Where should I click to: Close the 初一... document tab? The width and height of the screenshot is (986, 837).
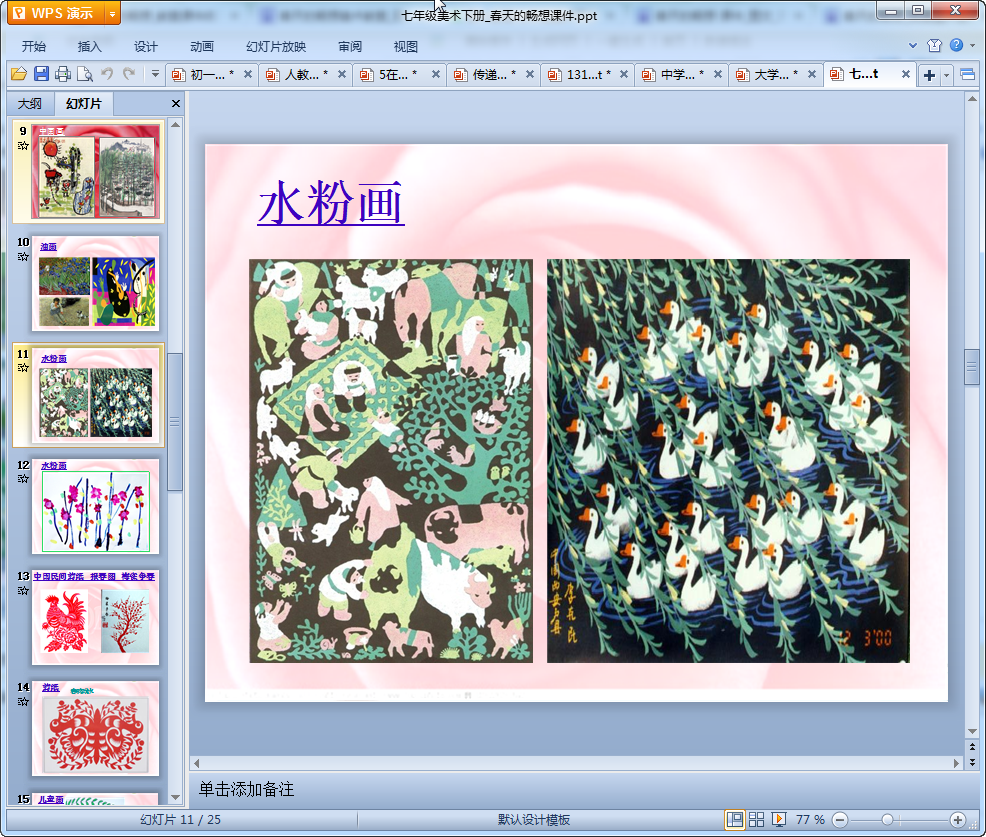click(x=248, y=74)
